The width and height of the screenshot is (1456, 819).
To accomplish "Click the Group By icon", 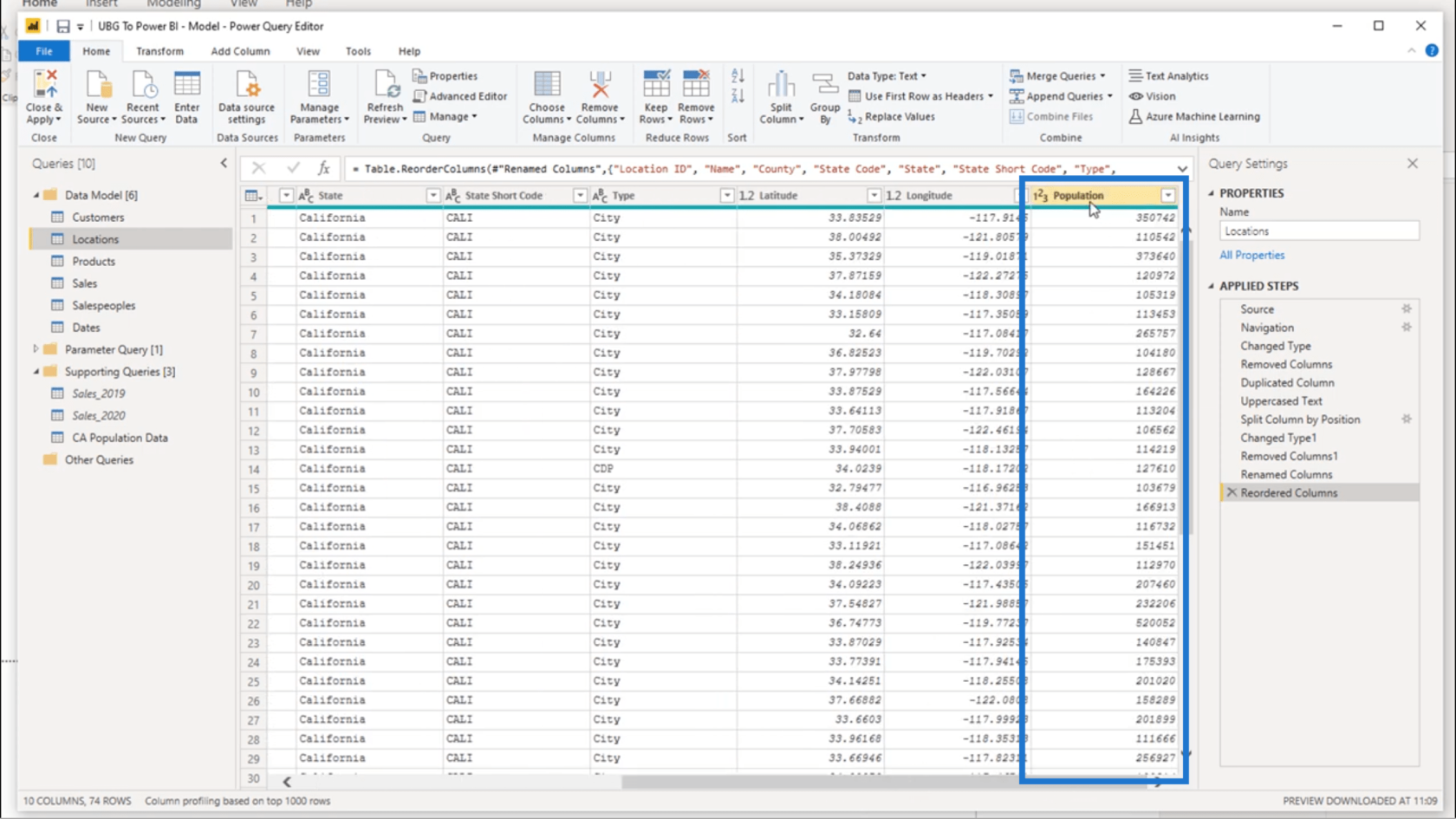I will tap(825, 85).
